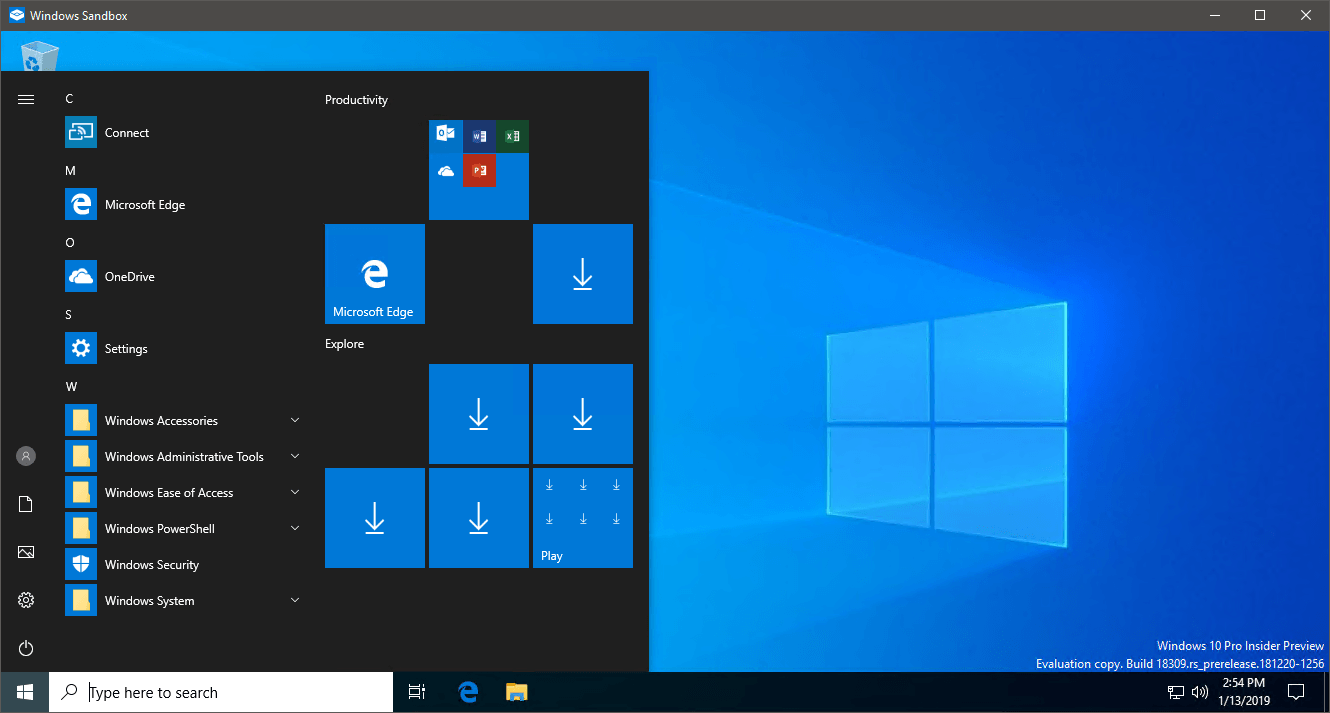Launch OneDrive from the app list
This screenshot has width=1330, height=713.
[x=183, y=276]
